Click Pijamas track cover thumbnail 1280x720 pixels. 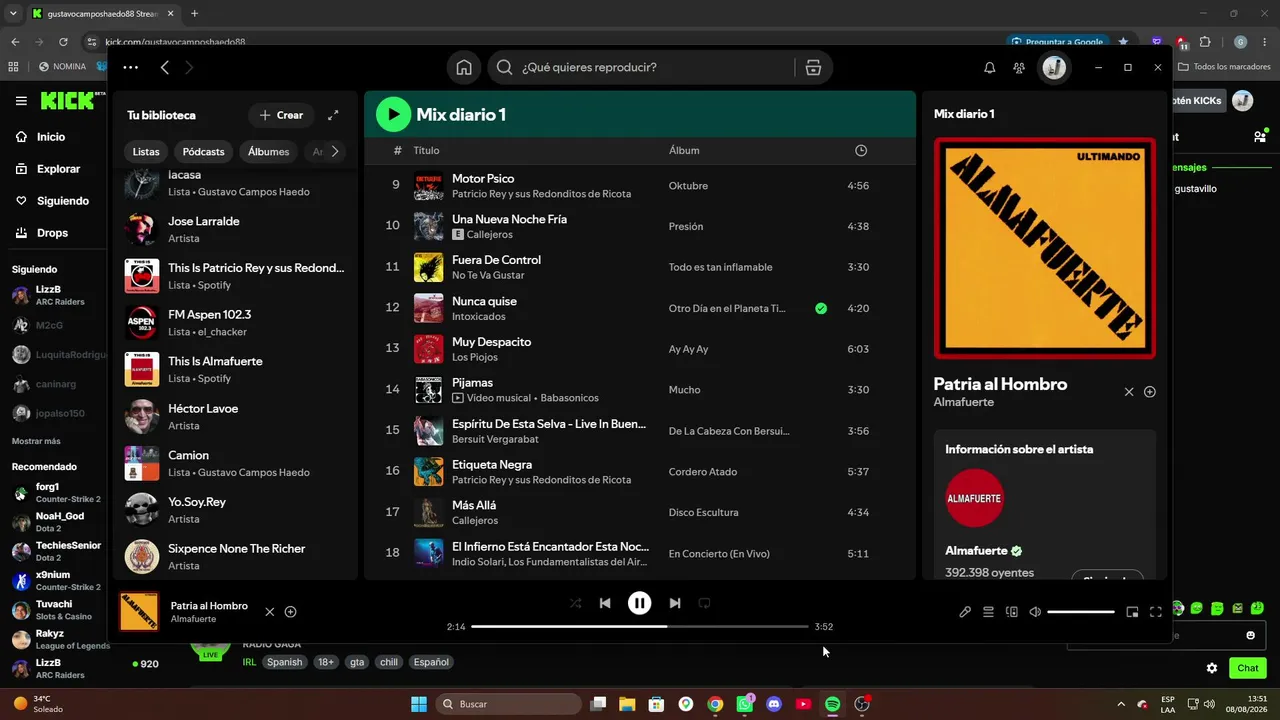pos(428,390)
